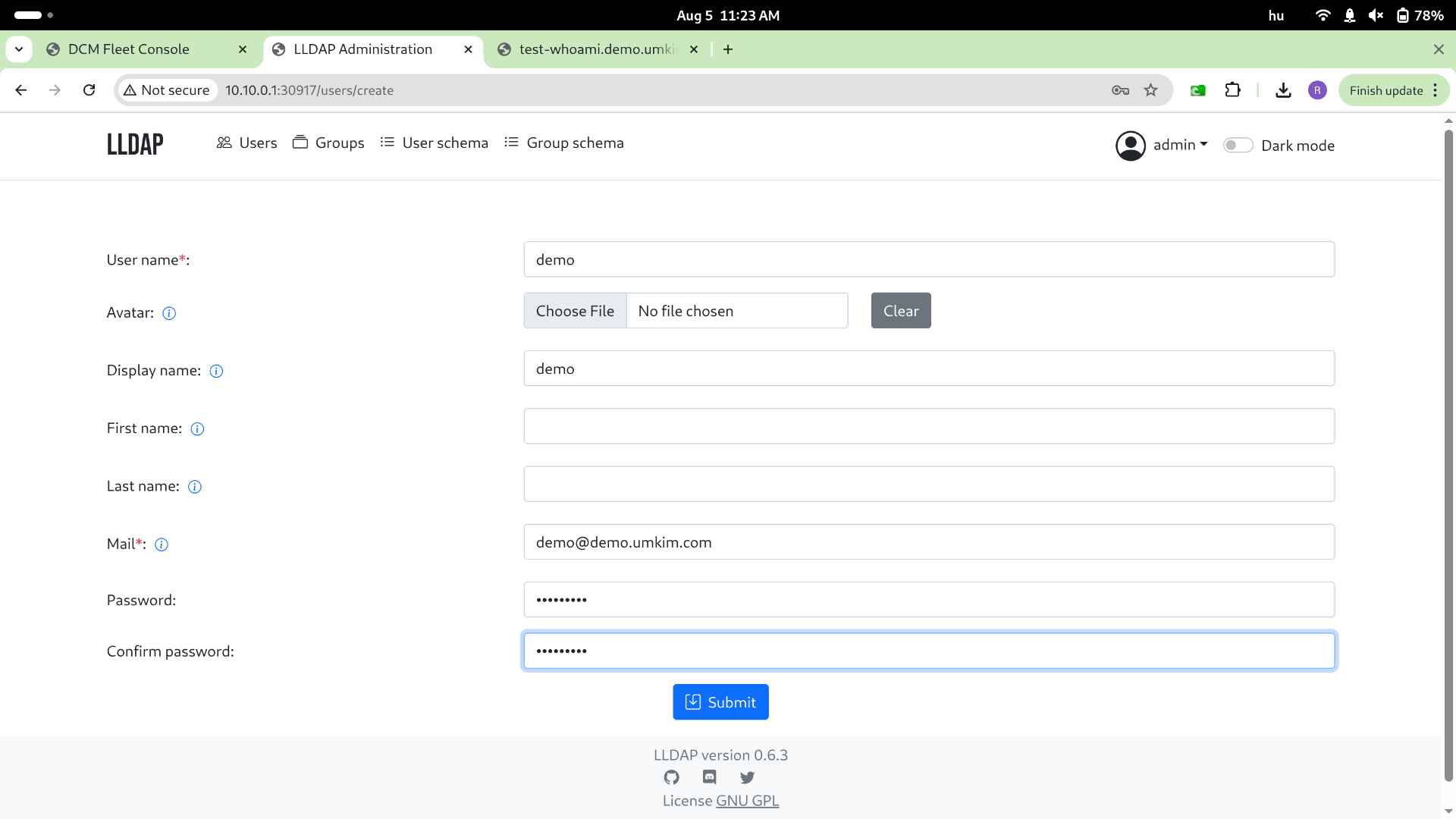Bookmark this page with the star icon
1456x819 pixels.
pos(1150,90)
